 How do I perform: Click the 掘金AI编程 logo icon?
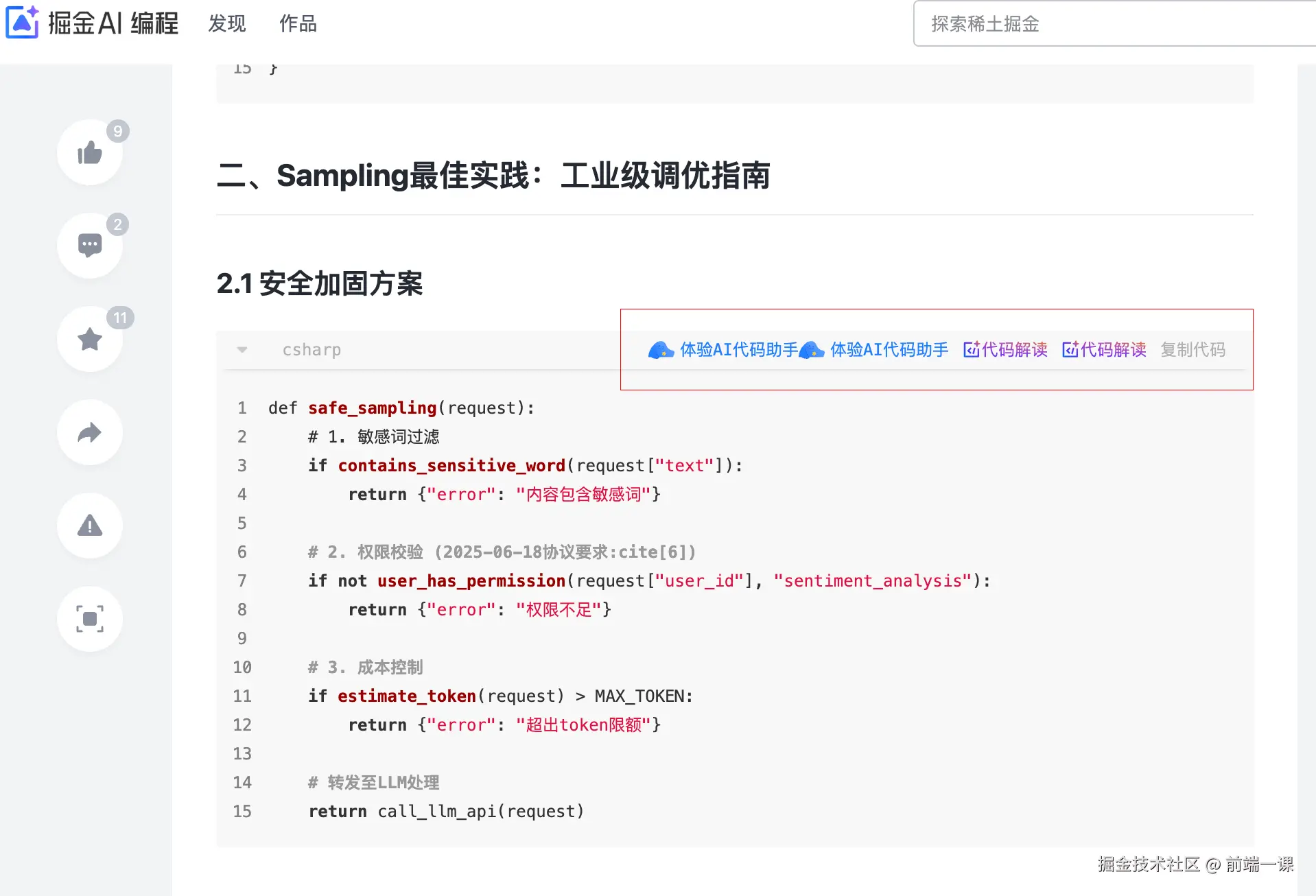tap(23, 23)
